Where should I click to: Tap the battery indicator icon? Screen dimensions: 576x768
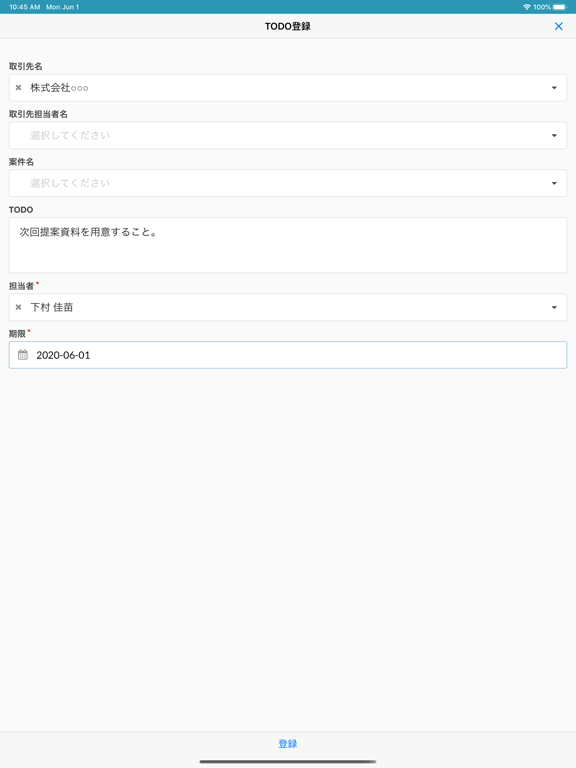(x=560, y=7)
